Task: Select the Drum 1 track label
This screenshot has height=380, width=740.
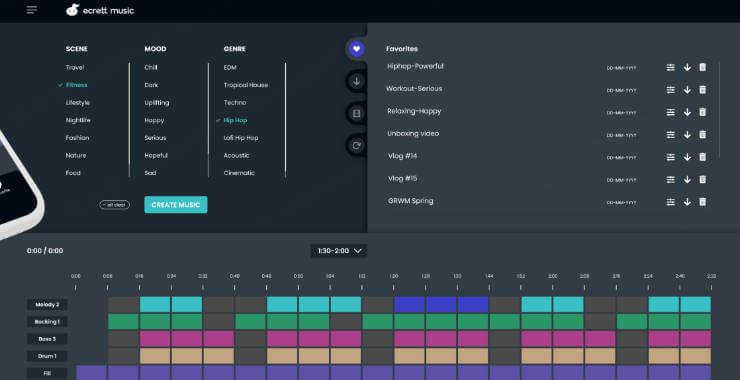Action: pyautogui.click(x=47, y=356)
